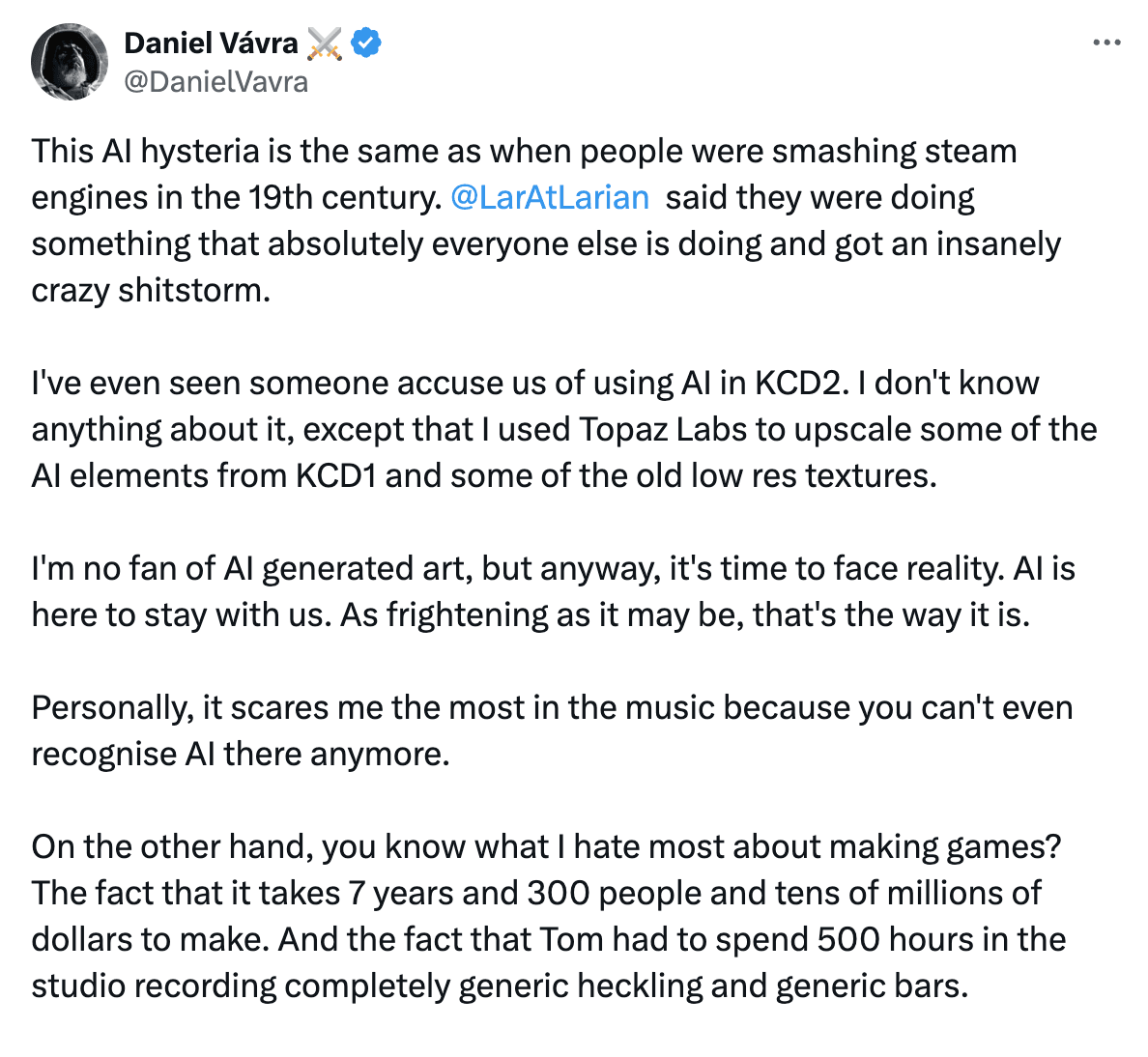This screenshot has height=1057, width=1148.
Task: Click the "On the other hand" sentence
Action: pyautogui.click(x=546, y=846)
